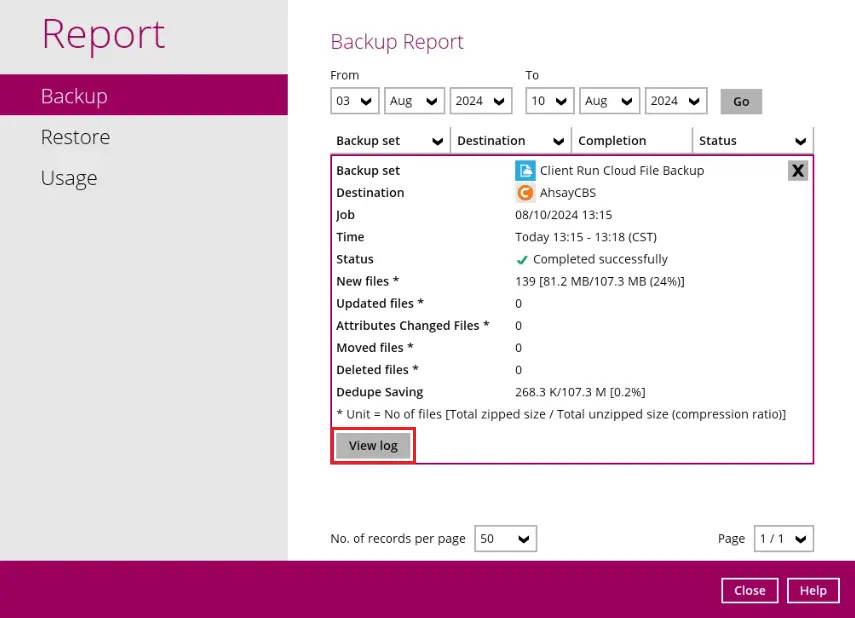Screen dimensions: 855x618
Task: Switch to the Restore section
Action: tap(73, 137)
